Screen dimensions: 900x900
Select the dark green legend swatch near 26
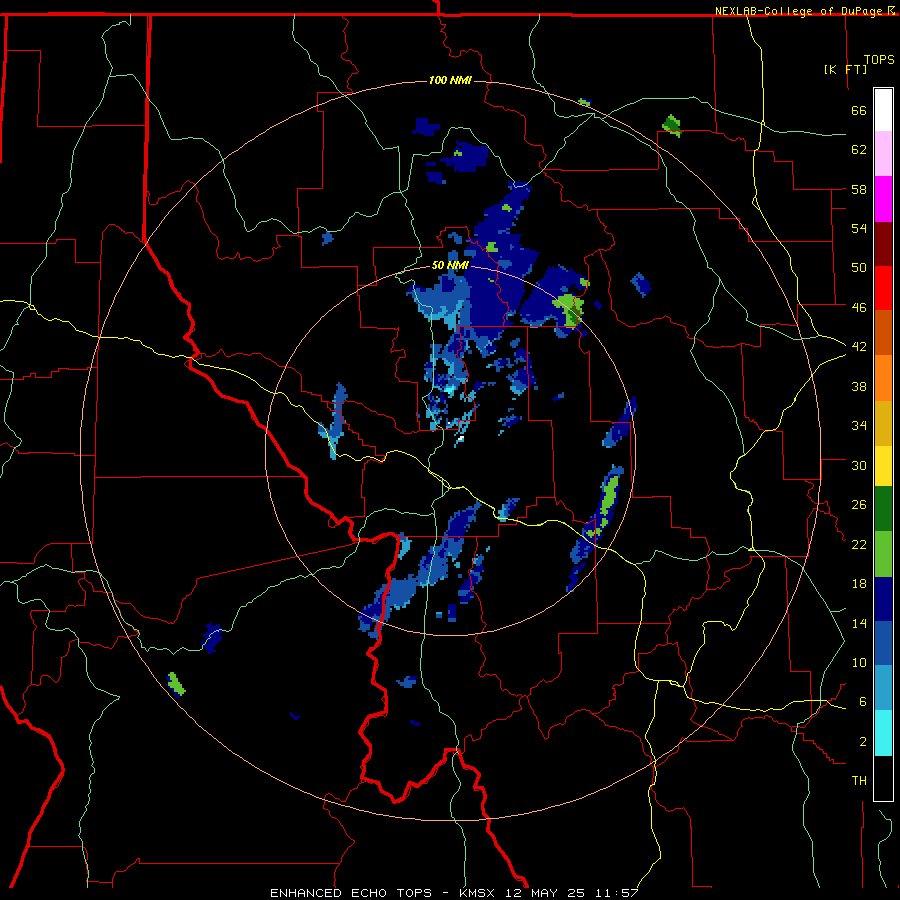point(883,509)
